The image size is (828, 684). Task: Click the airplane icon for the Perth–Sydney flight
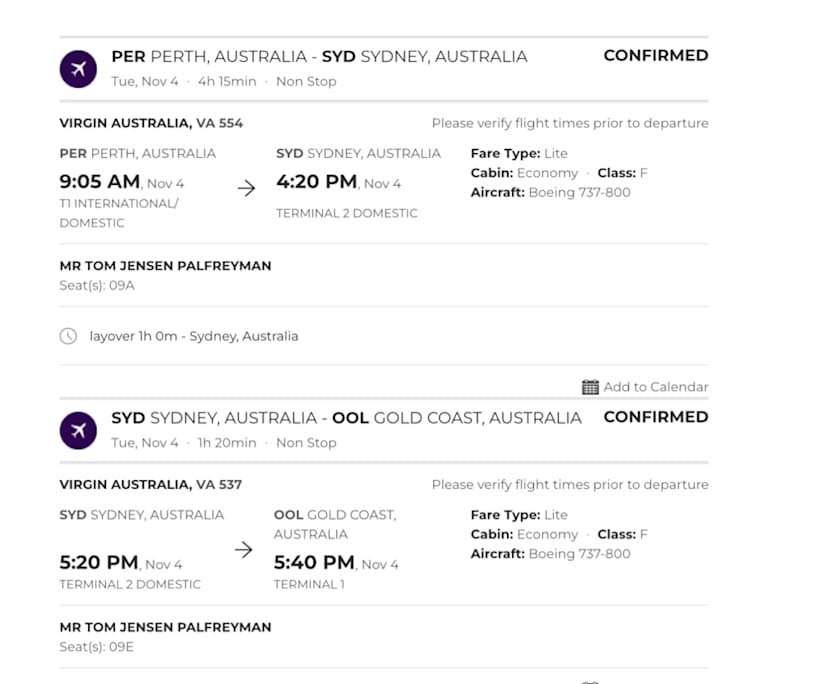tap(78, 68)
